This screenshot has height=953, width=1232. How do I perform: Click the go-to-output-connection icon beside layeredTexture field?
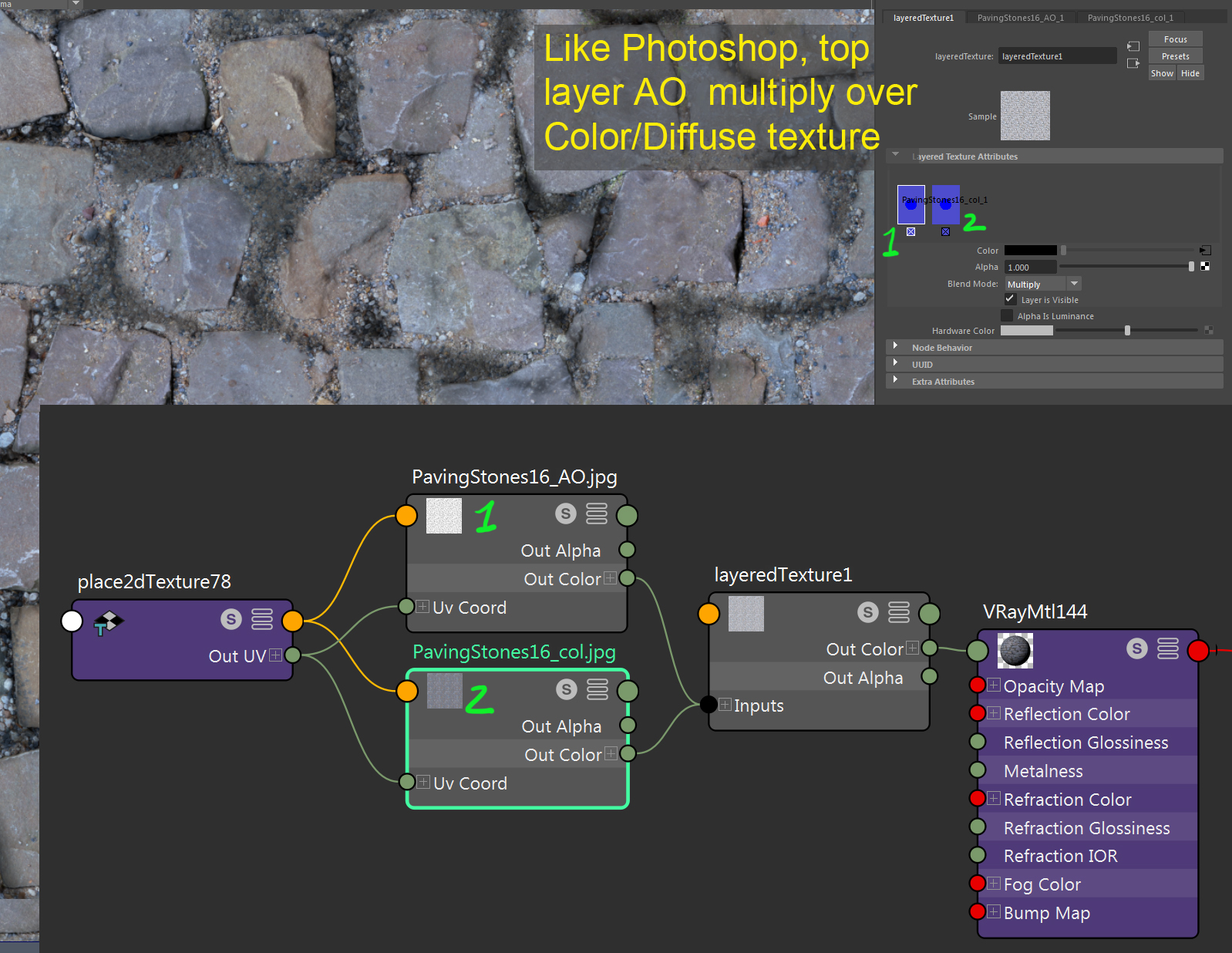pyautogui.click(x=1133, y=63)
